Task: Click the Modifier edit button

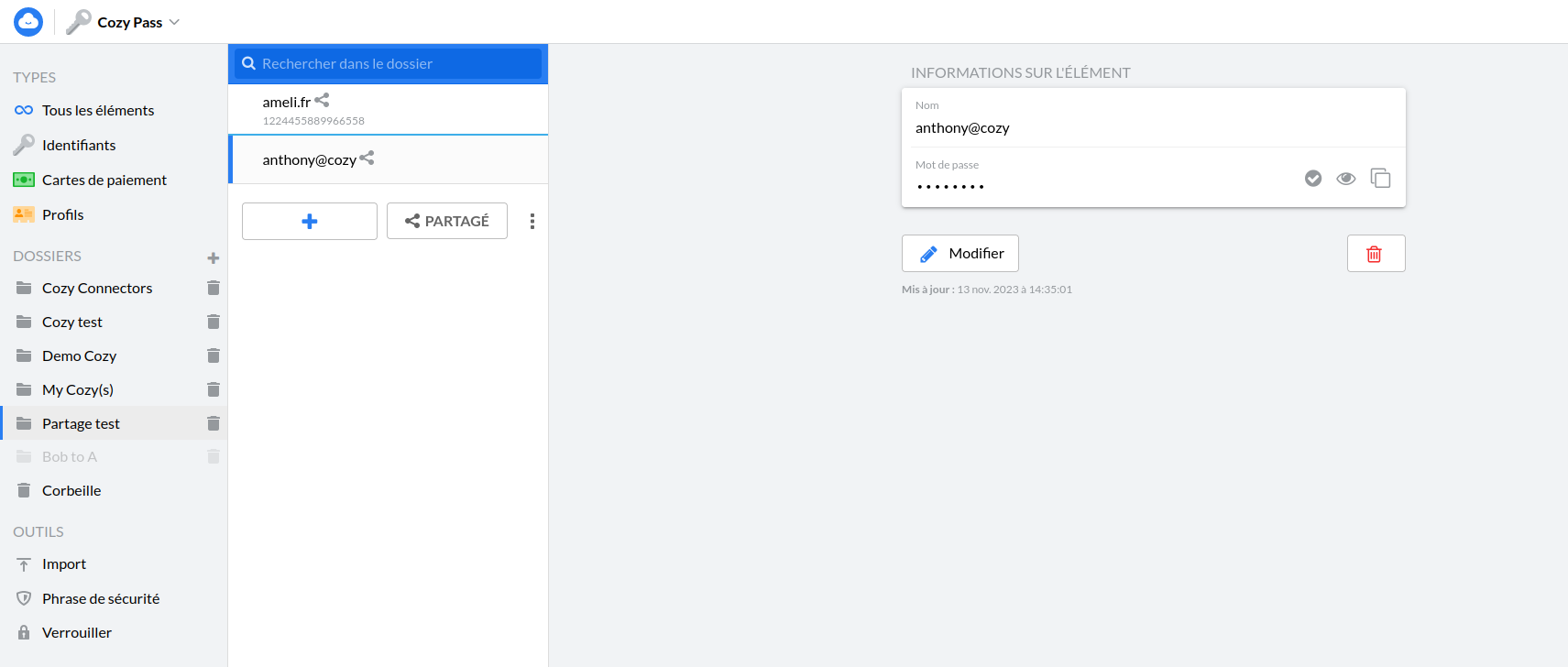Action: pos(960,254)
